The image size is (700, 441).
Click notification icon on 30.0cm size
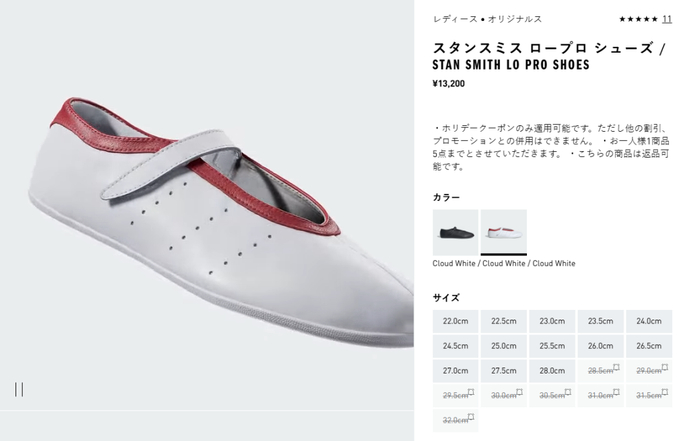click(520, 392)
